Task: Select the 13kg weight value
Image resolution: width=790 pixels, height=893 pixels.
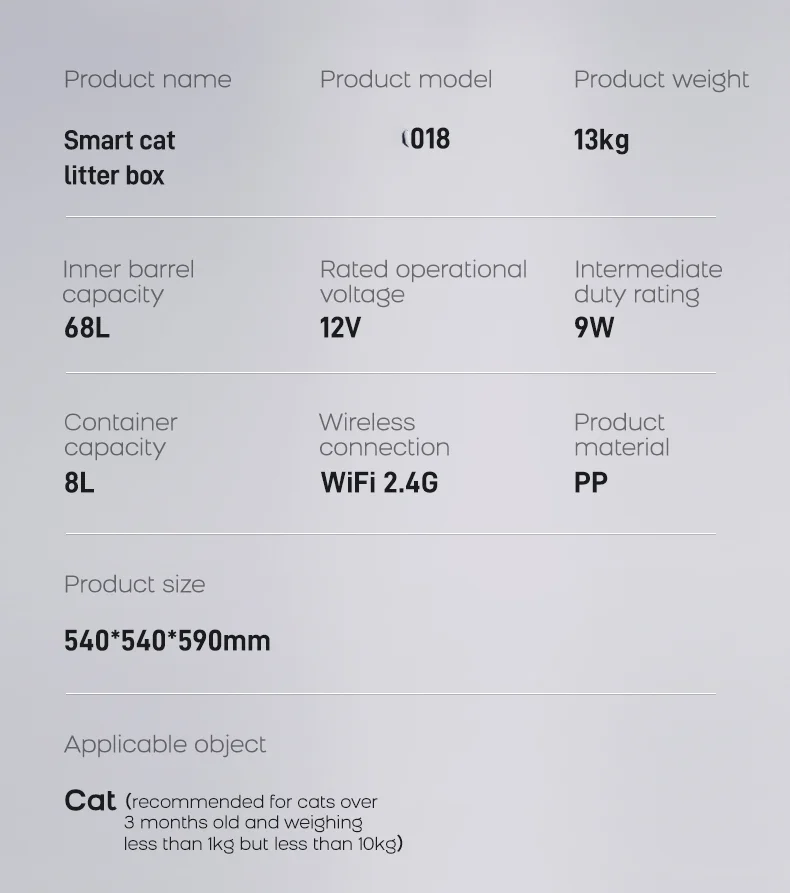Action: 601,139
